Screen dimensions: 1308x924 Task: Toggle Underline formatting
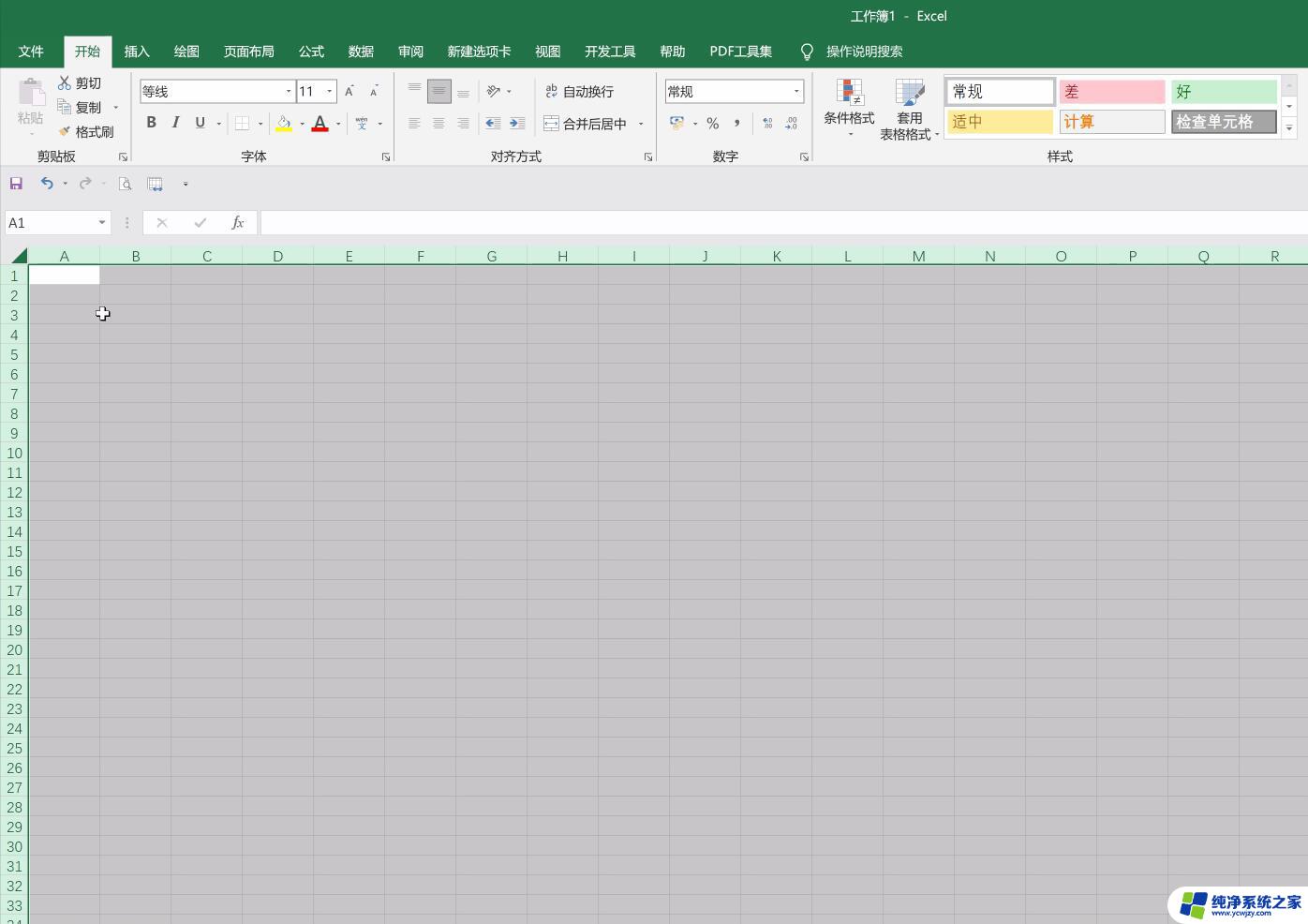point(200,123)
